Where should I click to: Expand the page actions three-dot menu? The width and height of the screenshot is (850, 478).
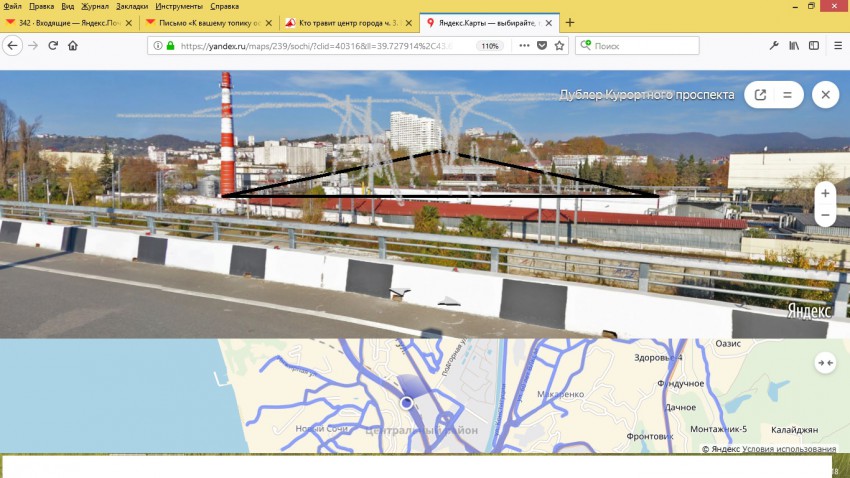pos(522,46)
